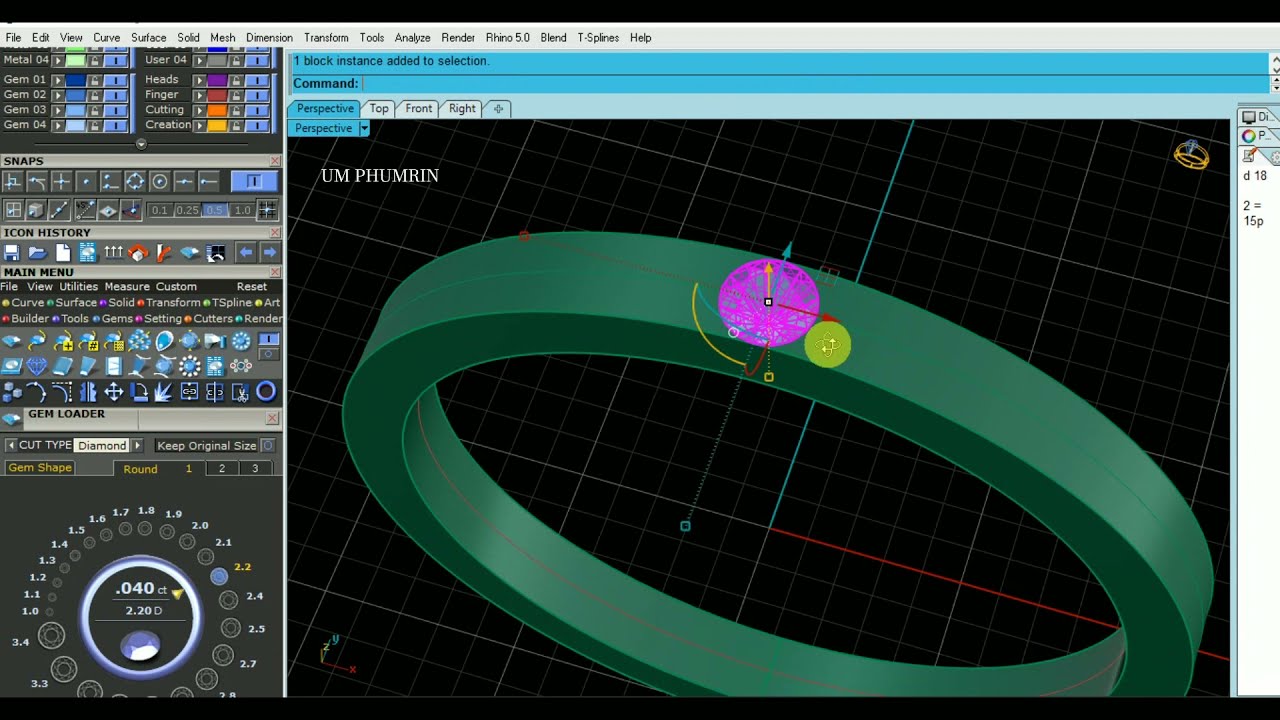Click the four-way move arrows icon

pos(114,391)
